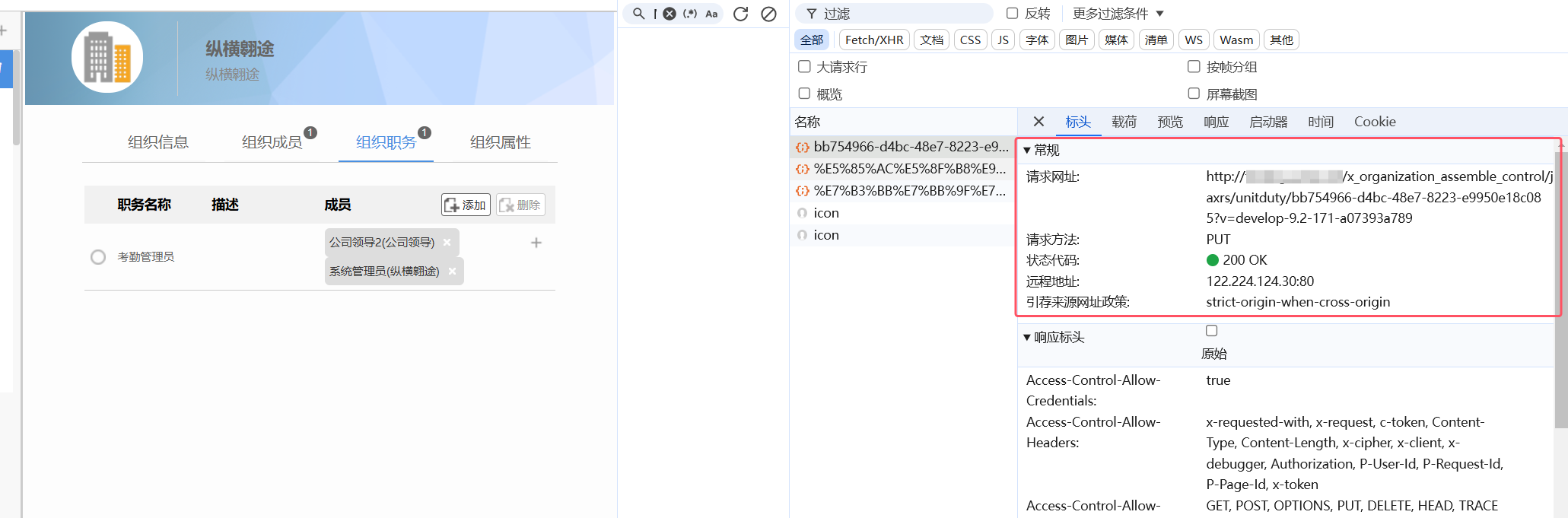Enable the 概览 overview checkbox
The image size is (1568, 518).
click(x=804, y=94)
